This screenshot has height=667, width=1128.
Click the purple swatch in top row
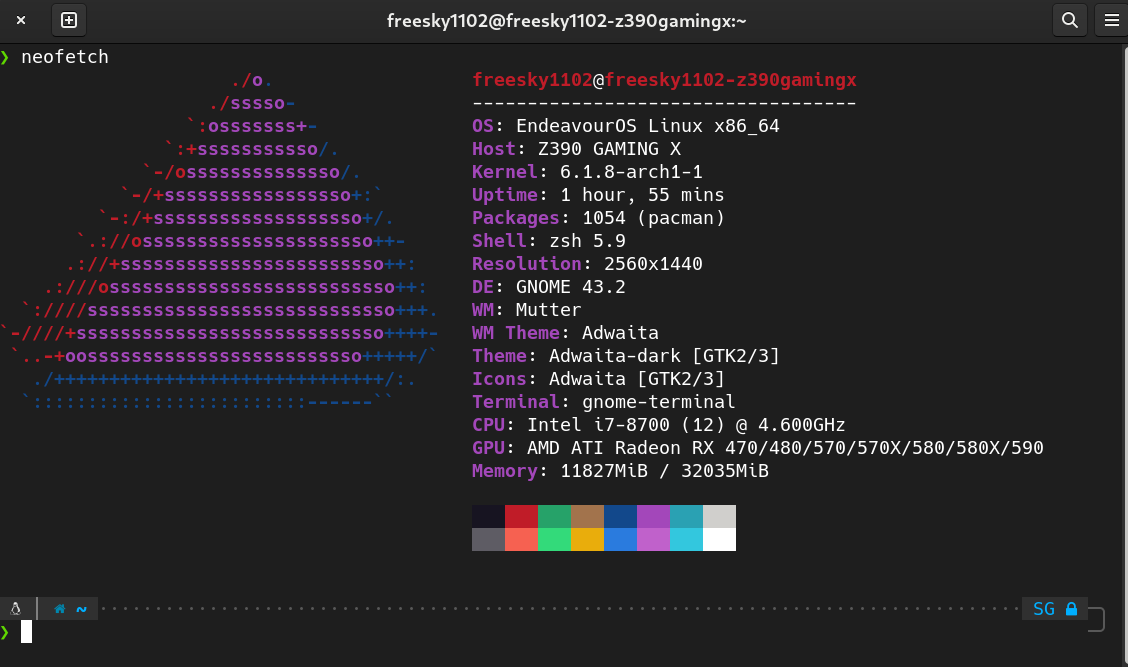pyautogui.click(x=654, y=517)
